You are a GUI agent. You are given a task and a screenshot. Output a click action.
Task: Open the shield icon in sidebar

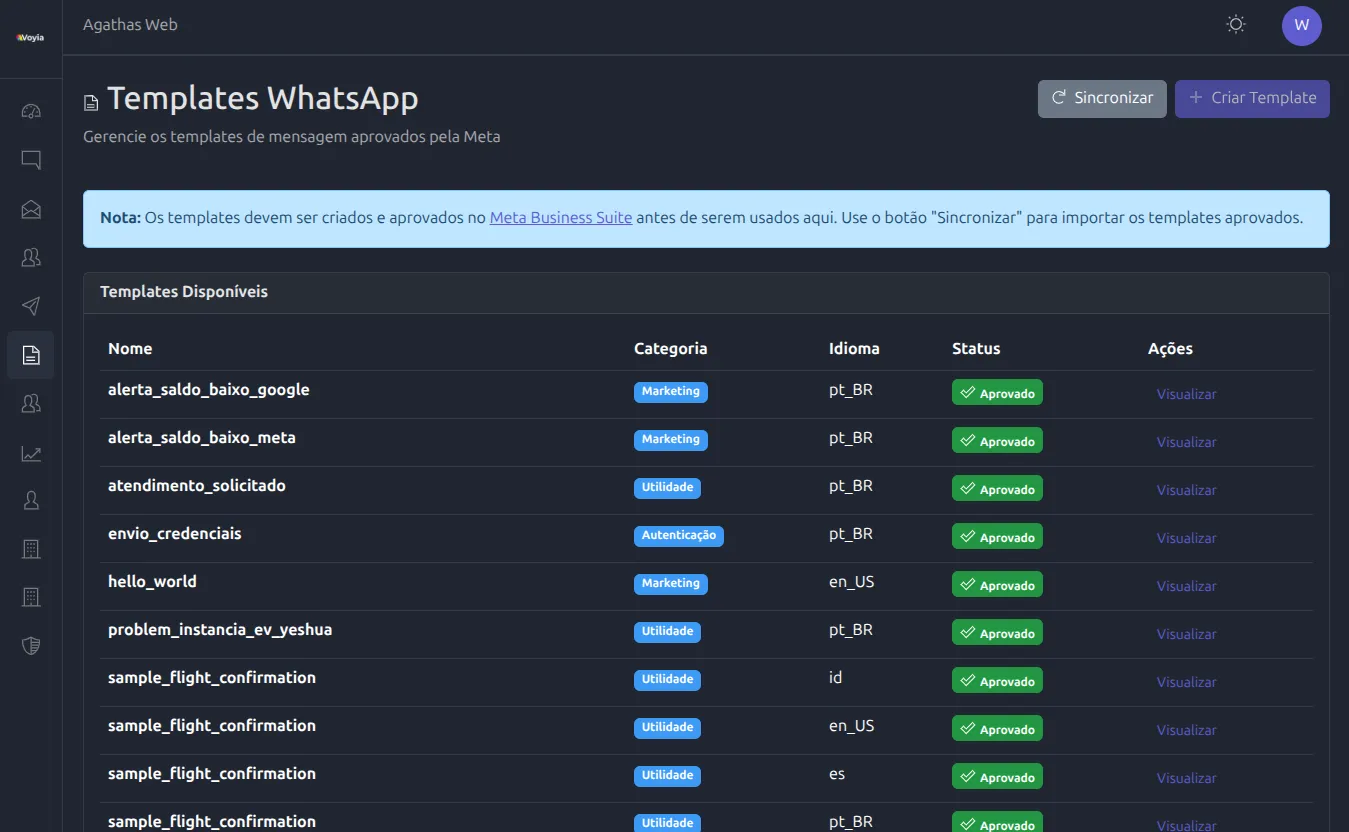point(31,645)
